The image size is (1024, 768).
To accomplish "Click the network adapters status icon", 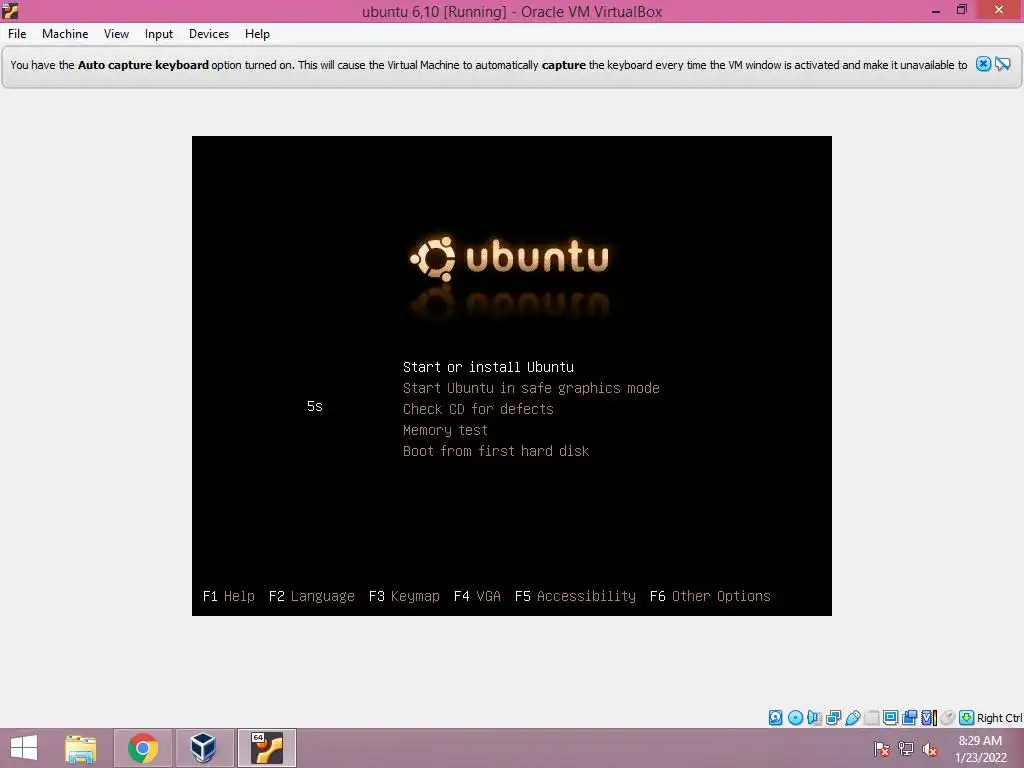I will coord(833,718).
